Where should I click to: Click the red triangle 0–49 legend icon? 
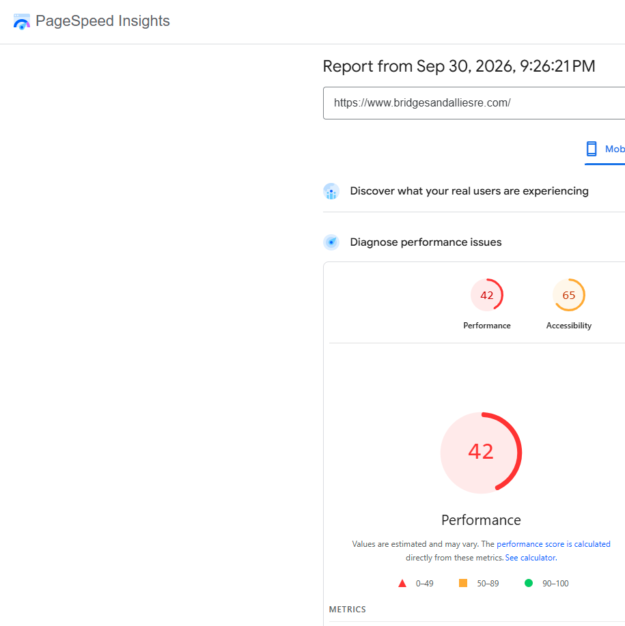(x=402, y=584)
